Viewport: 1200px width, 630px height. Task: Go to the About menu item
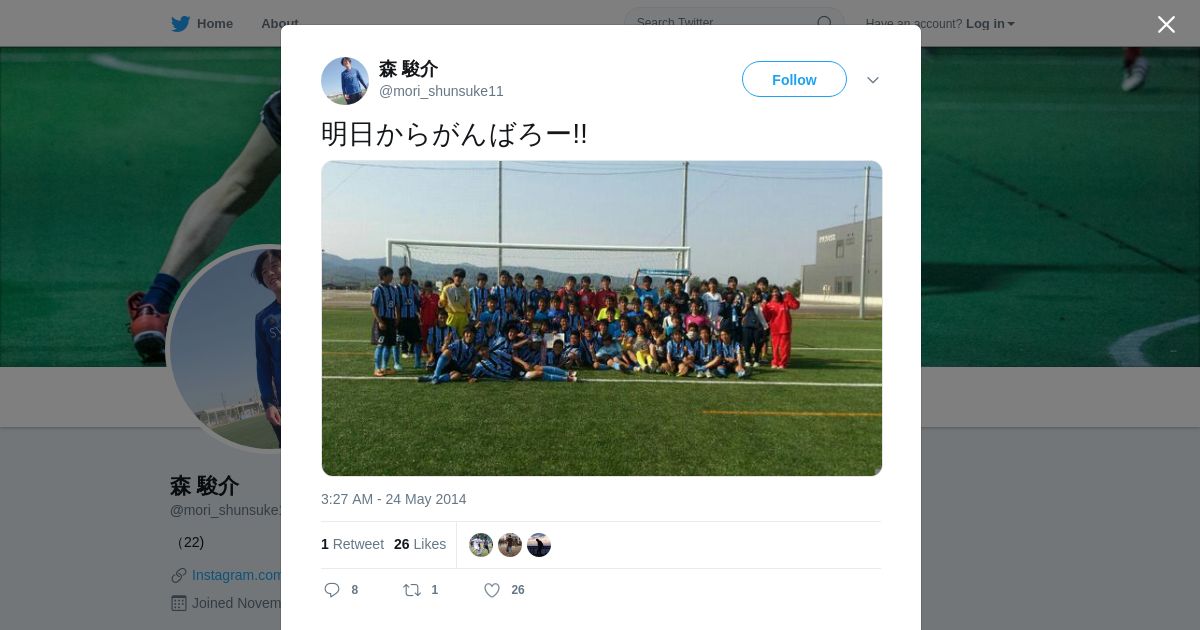(280, 23)
